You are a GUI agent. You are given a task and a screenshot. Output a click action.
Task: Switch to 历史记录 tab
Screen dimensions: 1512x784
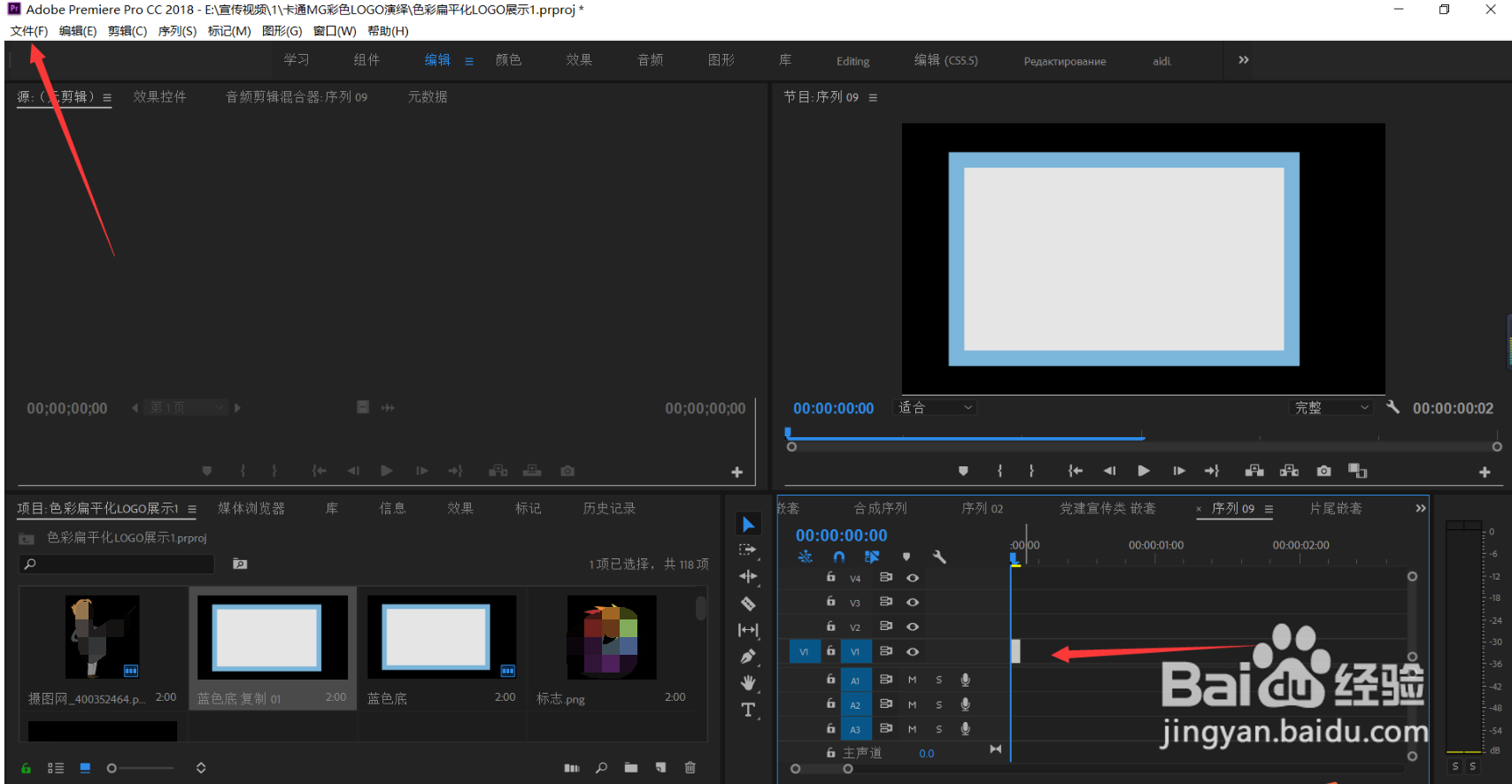tap(609, 508)
